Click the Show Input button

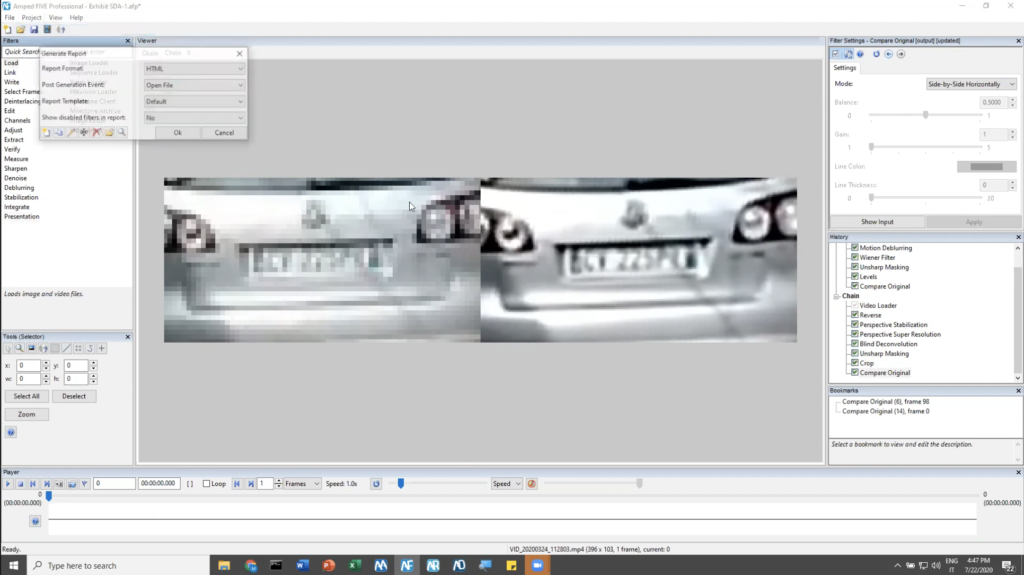coord(877,222)
